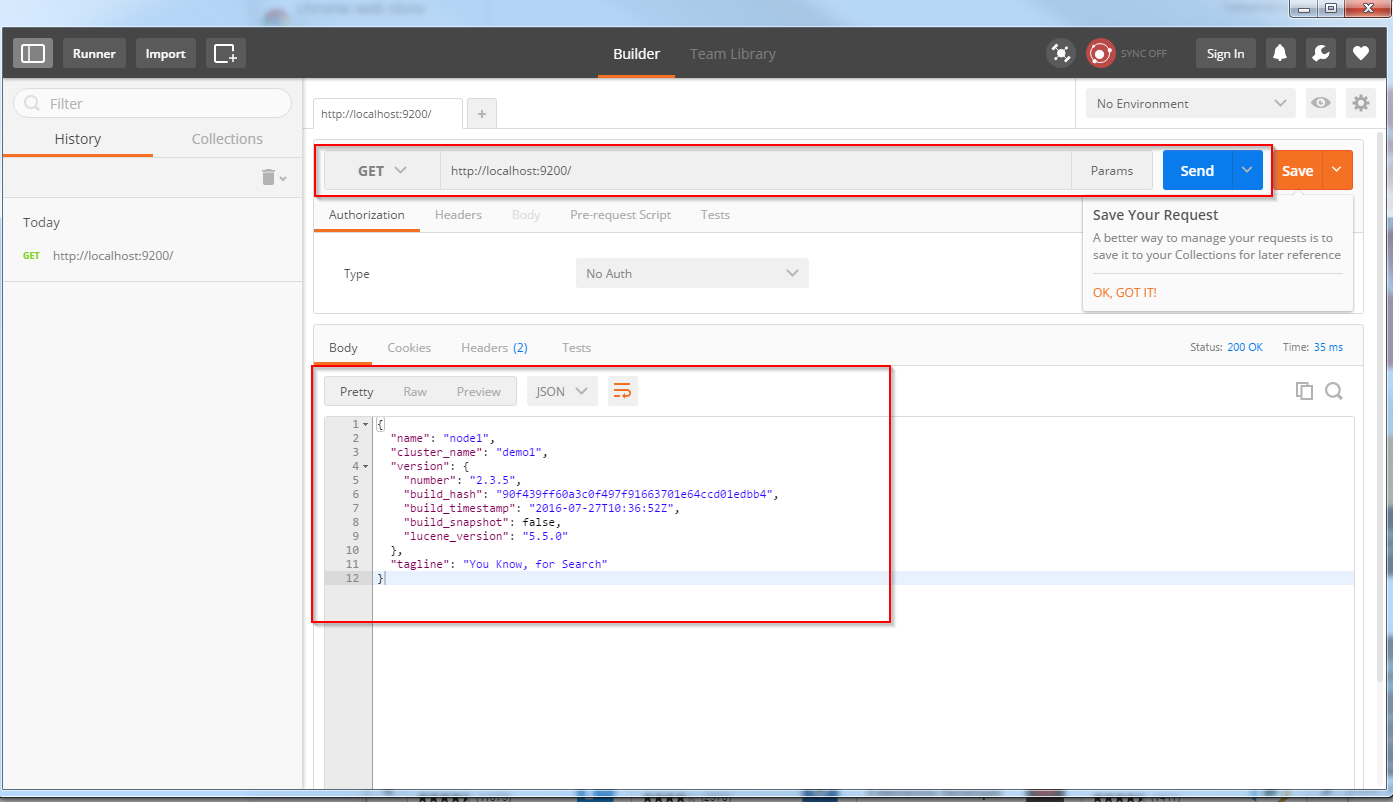
Task: Open response Tests tab
Action: coord(576,348)
